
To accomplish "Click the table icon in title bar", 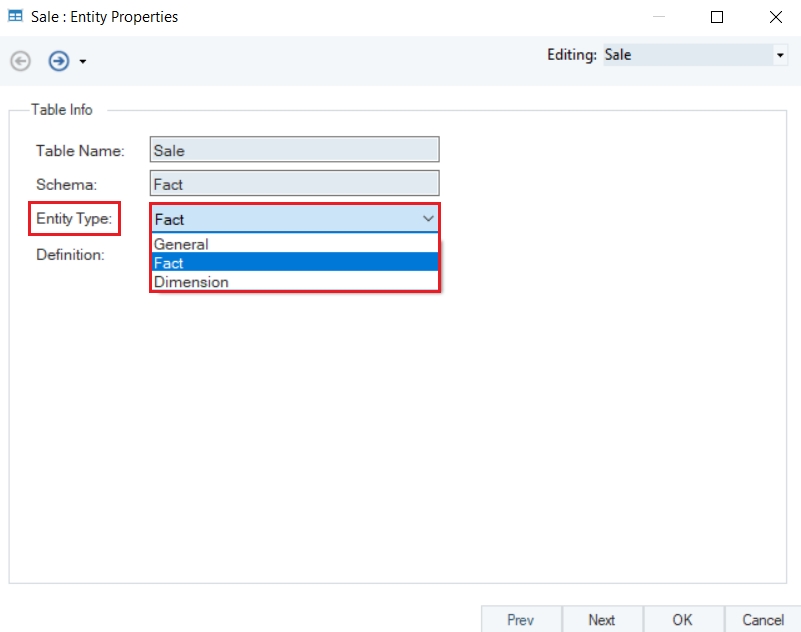I will point(15,16).
